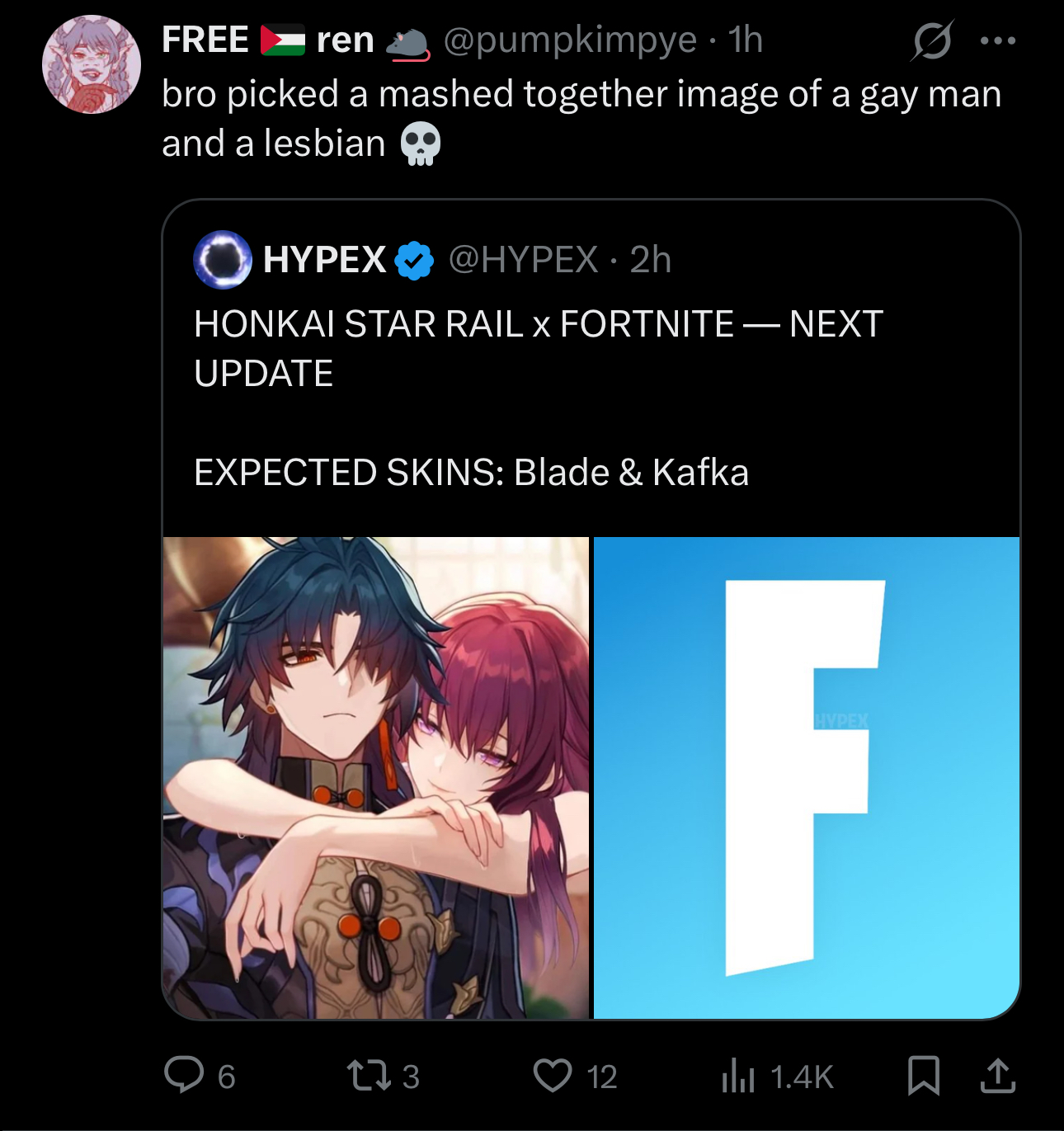1064x1131 pixels.
Task: Open the three-dot more options menu
Action: [x=998, y=40]
